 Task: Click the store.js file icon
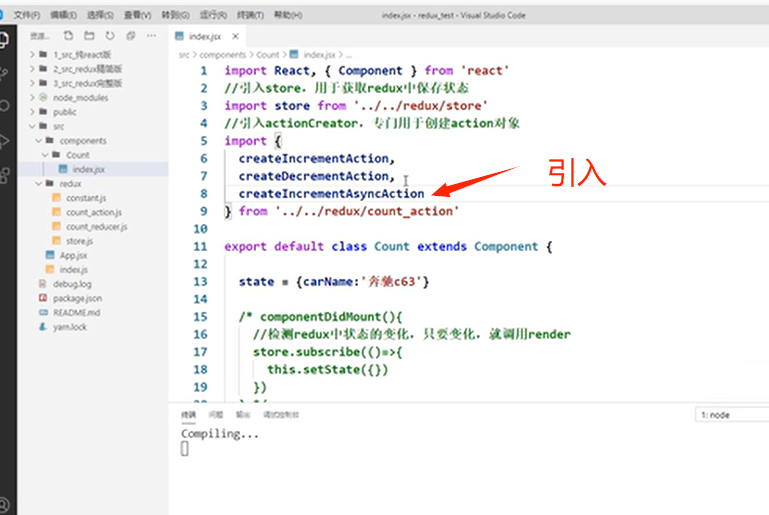[56, 240]
